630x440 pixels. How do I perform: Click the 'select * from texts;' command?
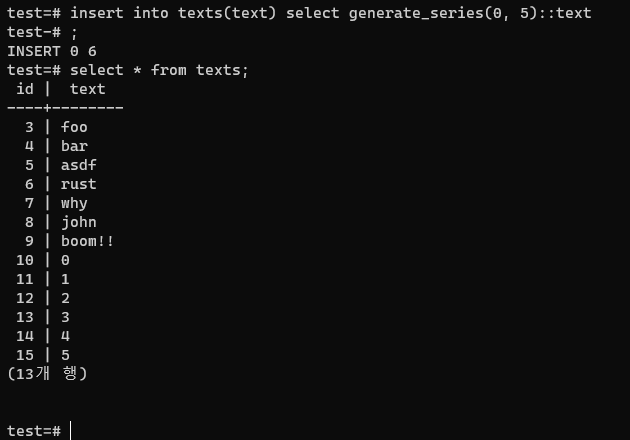click(159, 70)
